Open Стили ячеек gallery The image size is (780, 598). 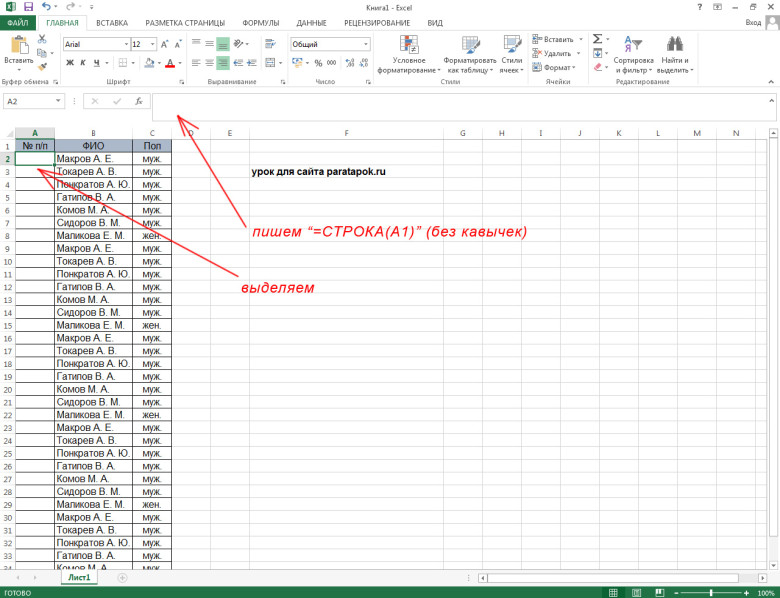point(511,54)
